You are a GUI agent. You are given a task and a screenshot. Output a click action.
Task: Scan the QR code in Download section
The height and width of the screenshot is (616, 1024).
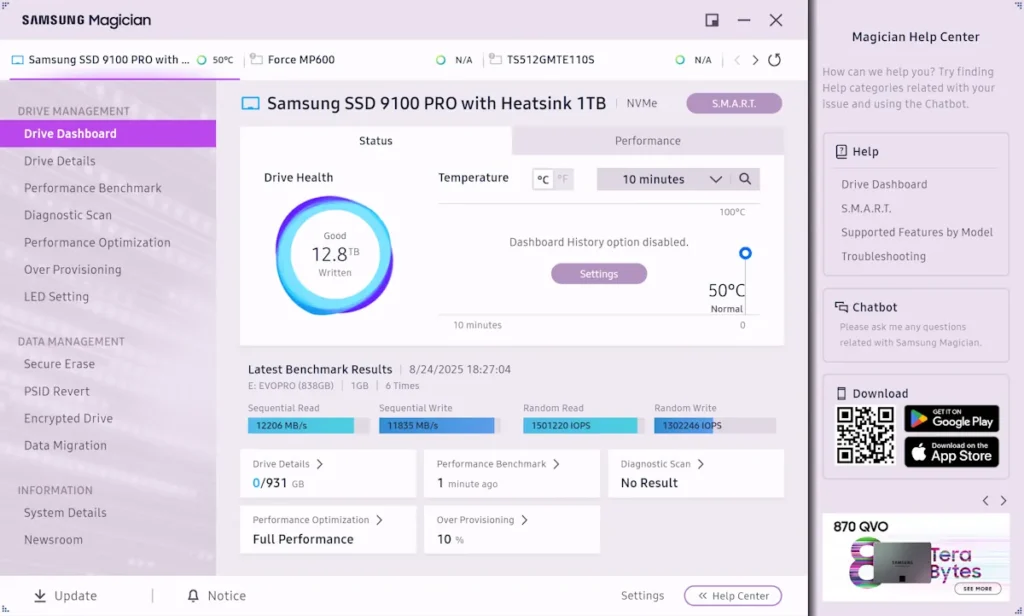point(865,435)
